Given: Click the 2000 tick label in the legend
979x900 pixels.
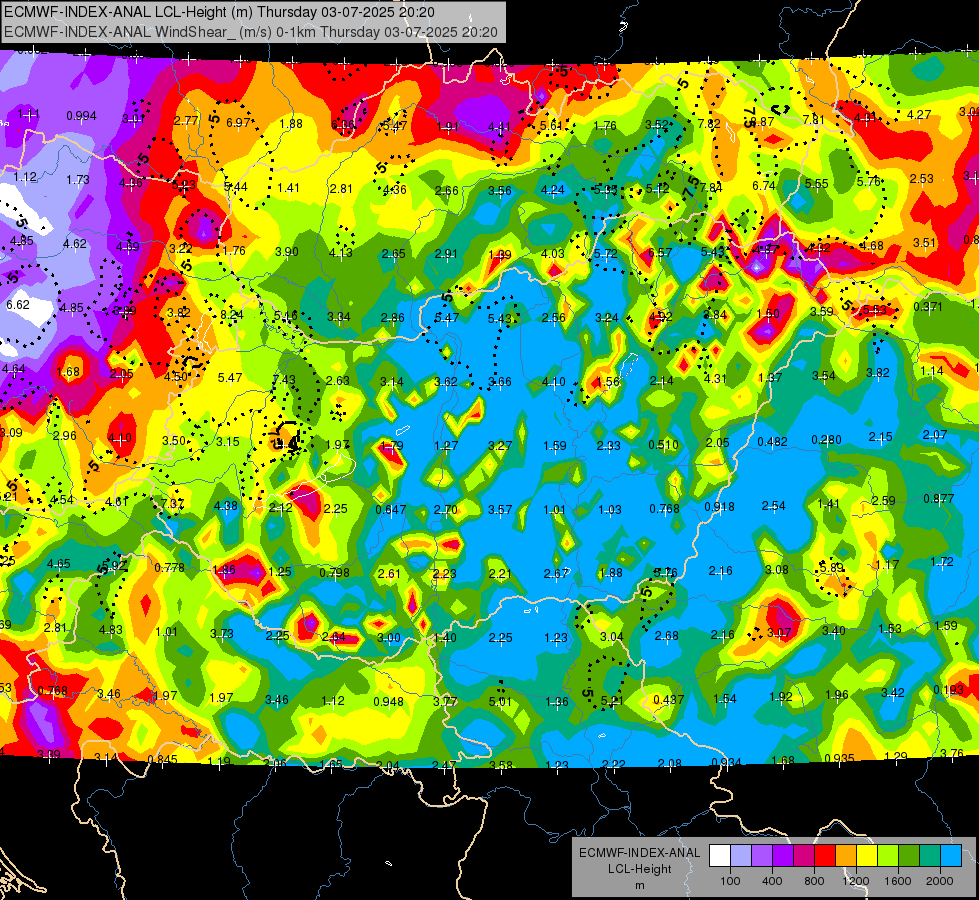Looking at the screenshot, I should pyautogui.click(x=940, y=881).
